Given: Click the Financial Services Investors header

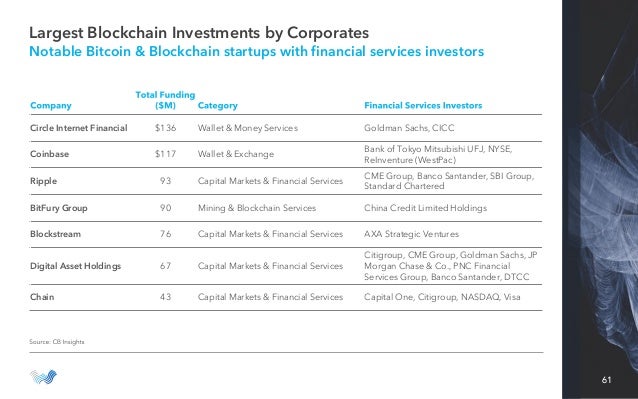Looking at the screenshot, I should click(x=423, y=105).
